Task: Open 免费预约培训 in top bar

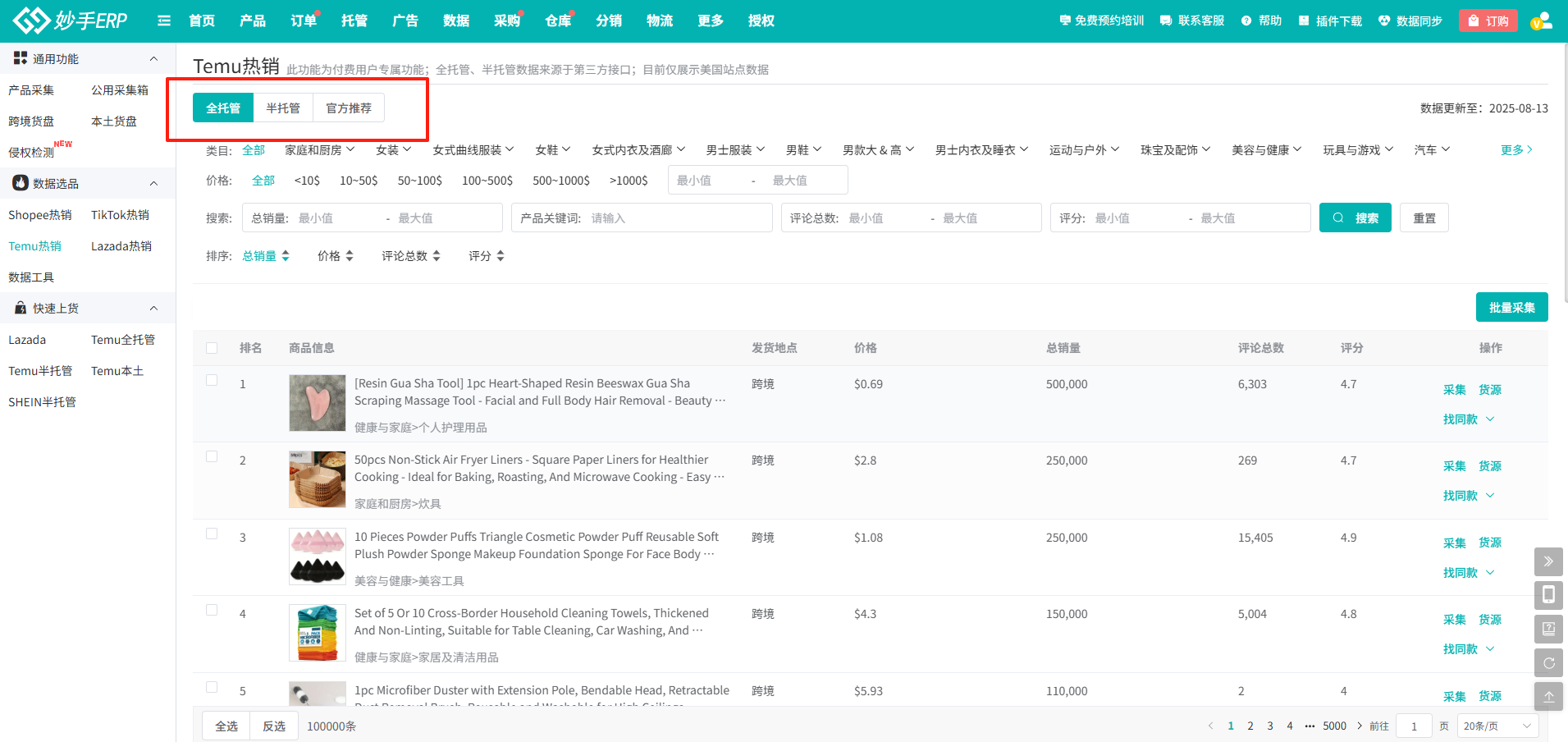Action: coord(1101,21)
